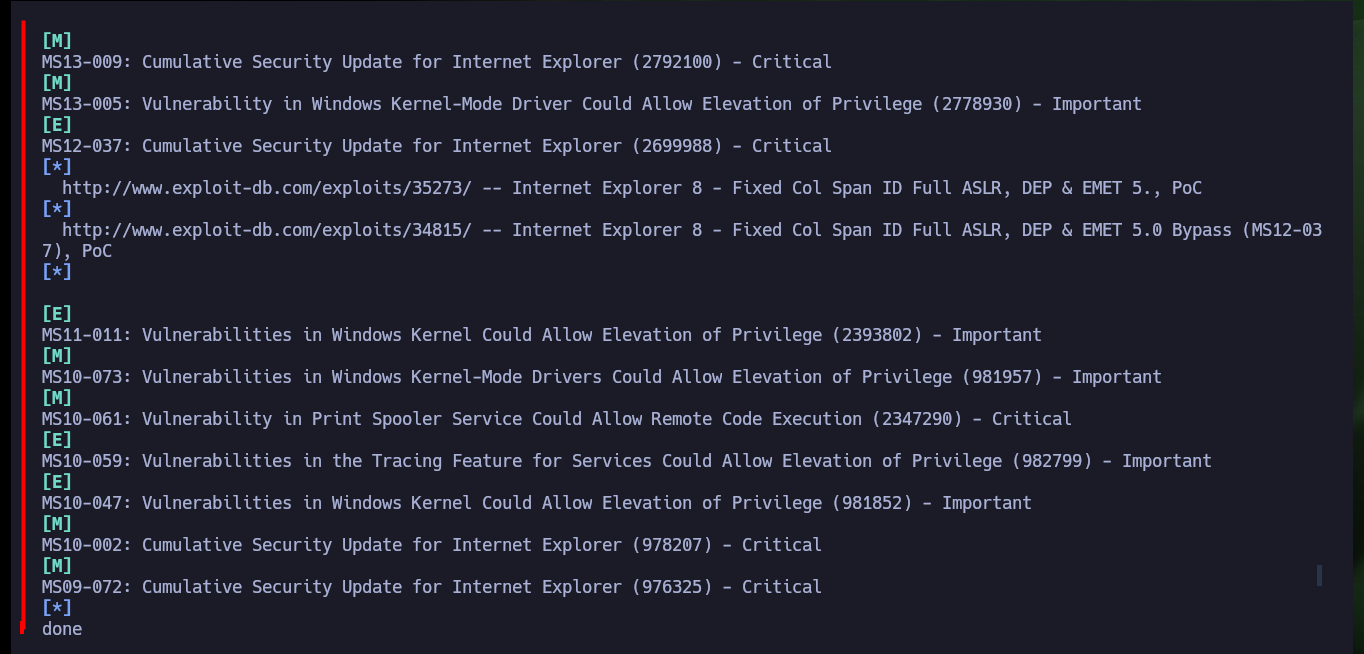
Task: Click the "done" text at the bottom
Action: pyautogui.click(x=62, y=629)
